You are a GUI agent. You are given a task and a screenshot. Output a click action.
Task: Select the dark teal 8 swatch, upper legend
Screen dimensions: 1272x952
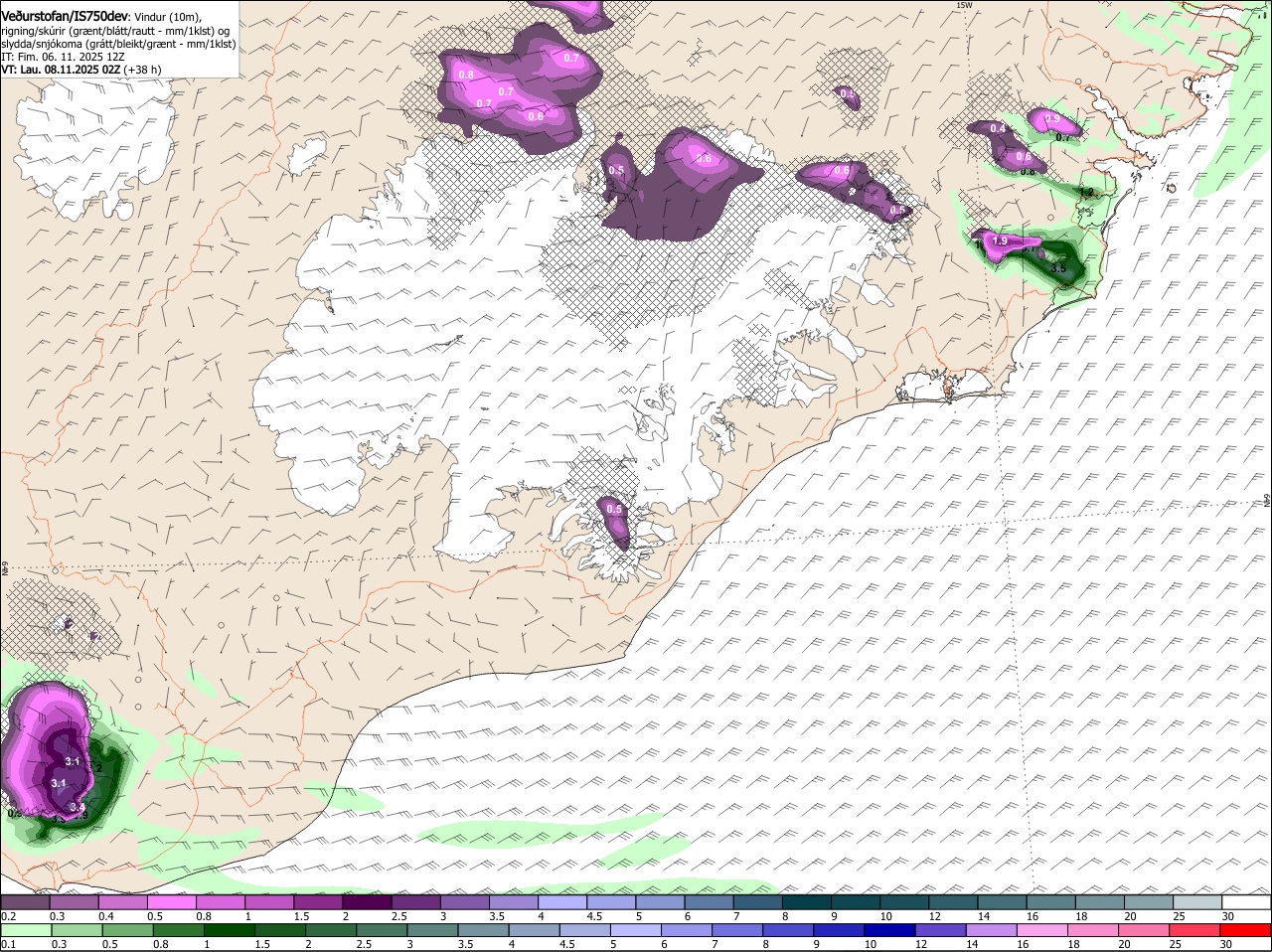pos(807,902)
